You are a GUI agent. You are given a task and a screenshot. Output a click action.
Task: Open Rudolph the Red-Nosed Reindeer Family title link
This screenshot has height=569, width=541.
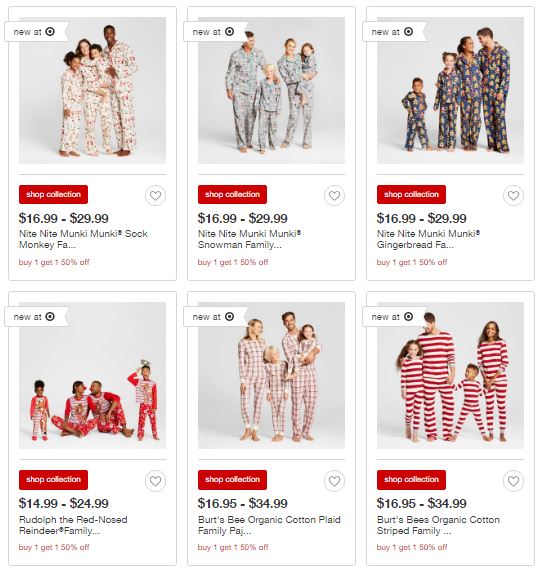click(73, 525)
